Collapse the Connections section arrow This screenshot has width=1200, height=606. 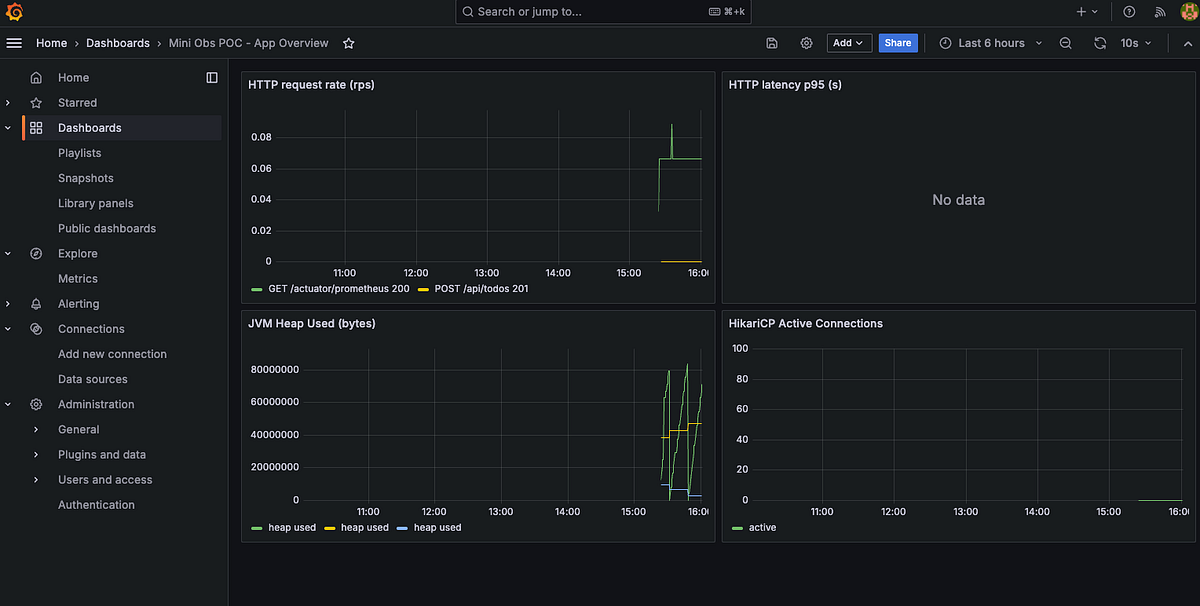click(x=8, y=329)
